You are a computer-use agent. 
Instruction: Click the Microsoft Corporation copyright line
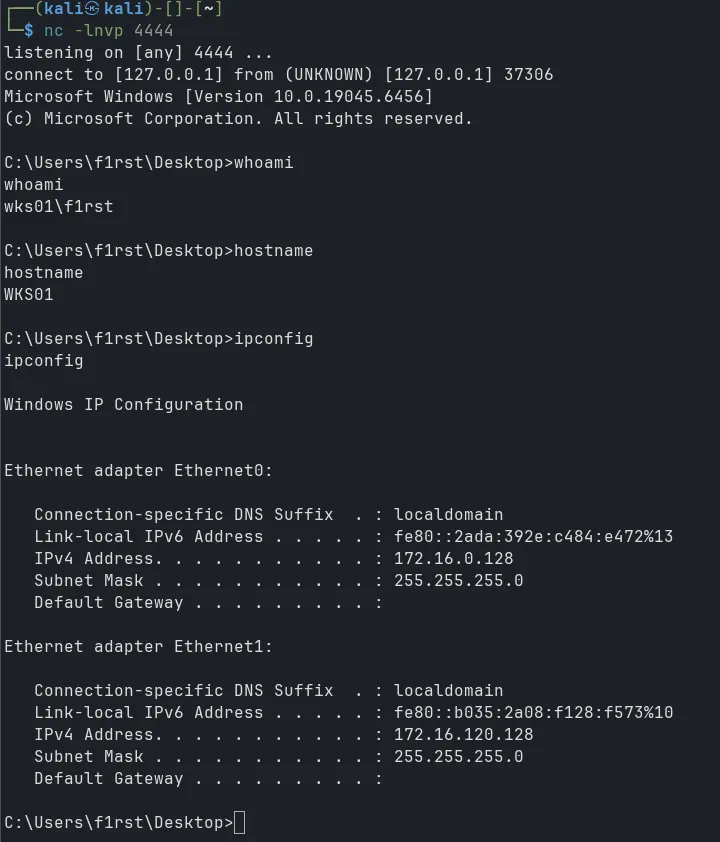pyautogui.click(x=238, y=119)
